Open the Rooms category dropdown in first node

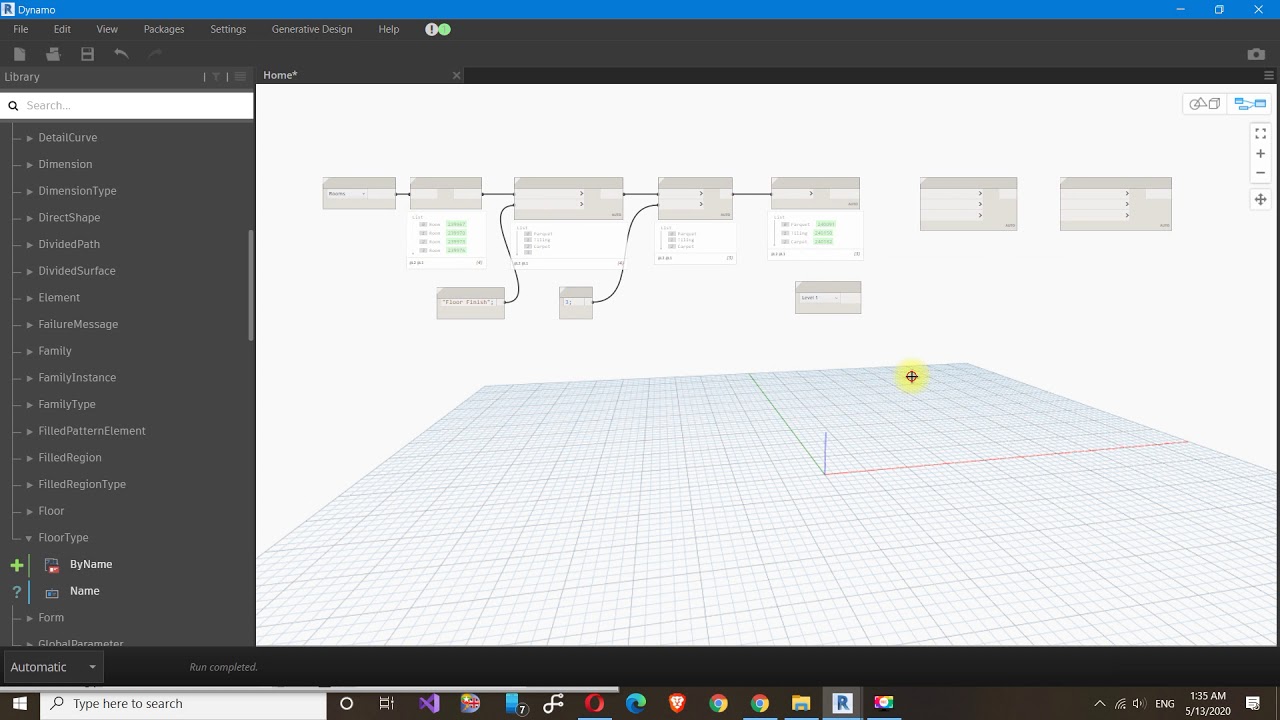pos(347,194)
